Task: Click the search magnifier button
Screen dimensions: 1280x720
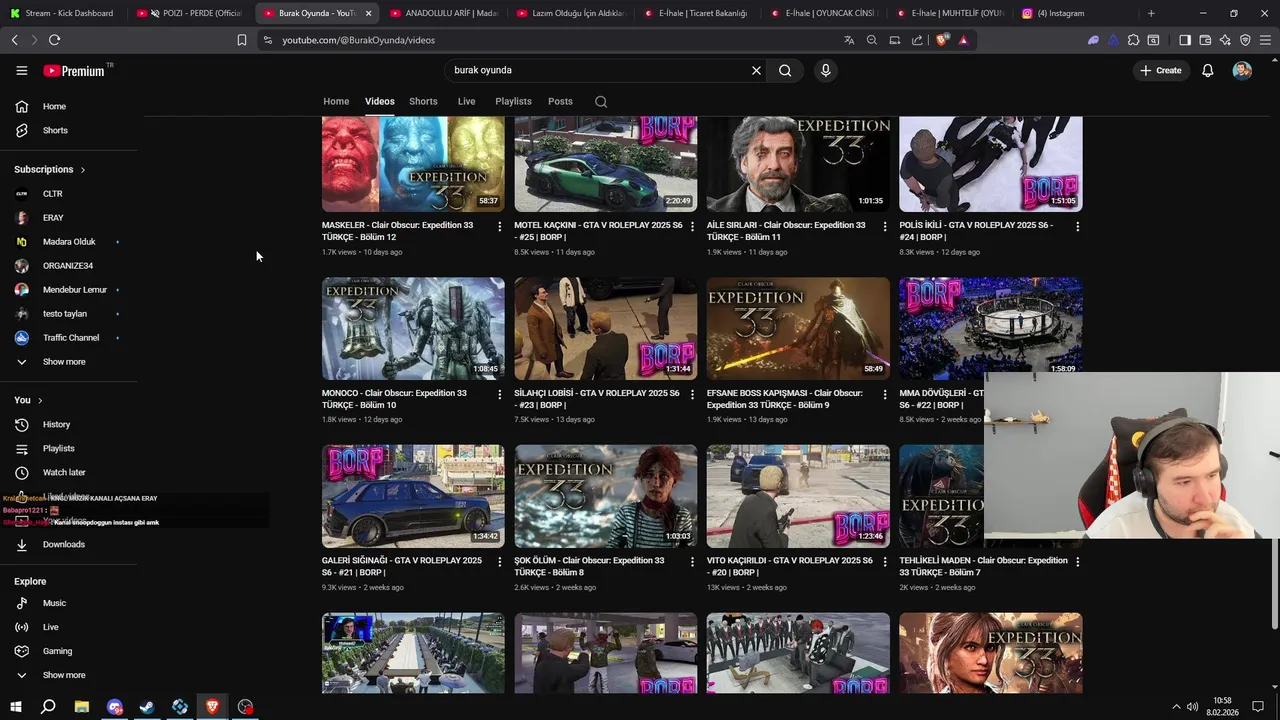Action: [785, 70]
